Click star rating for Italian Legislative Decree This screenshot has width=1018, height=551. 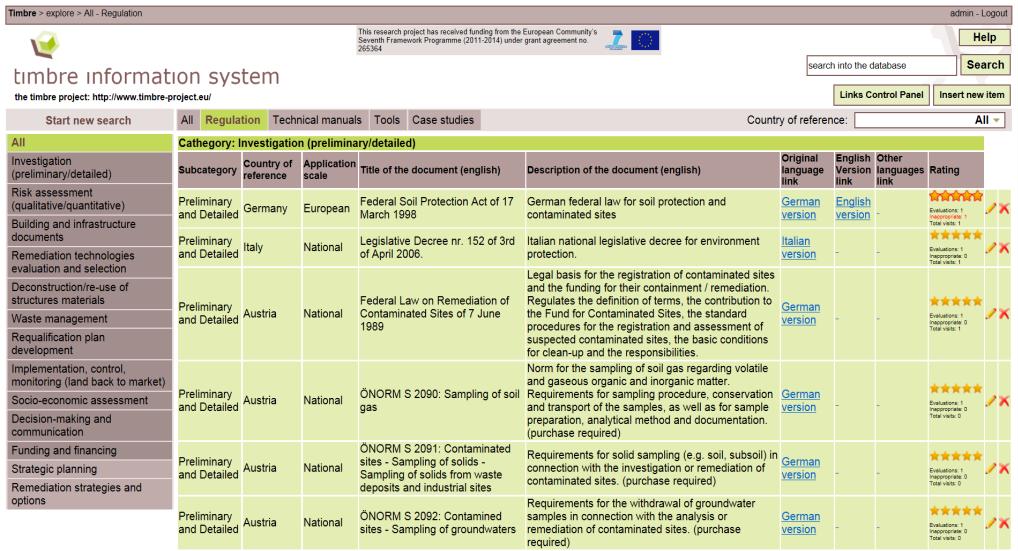[x=956, y=235]
